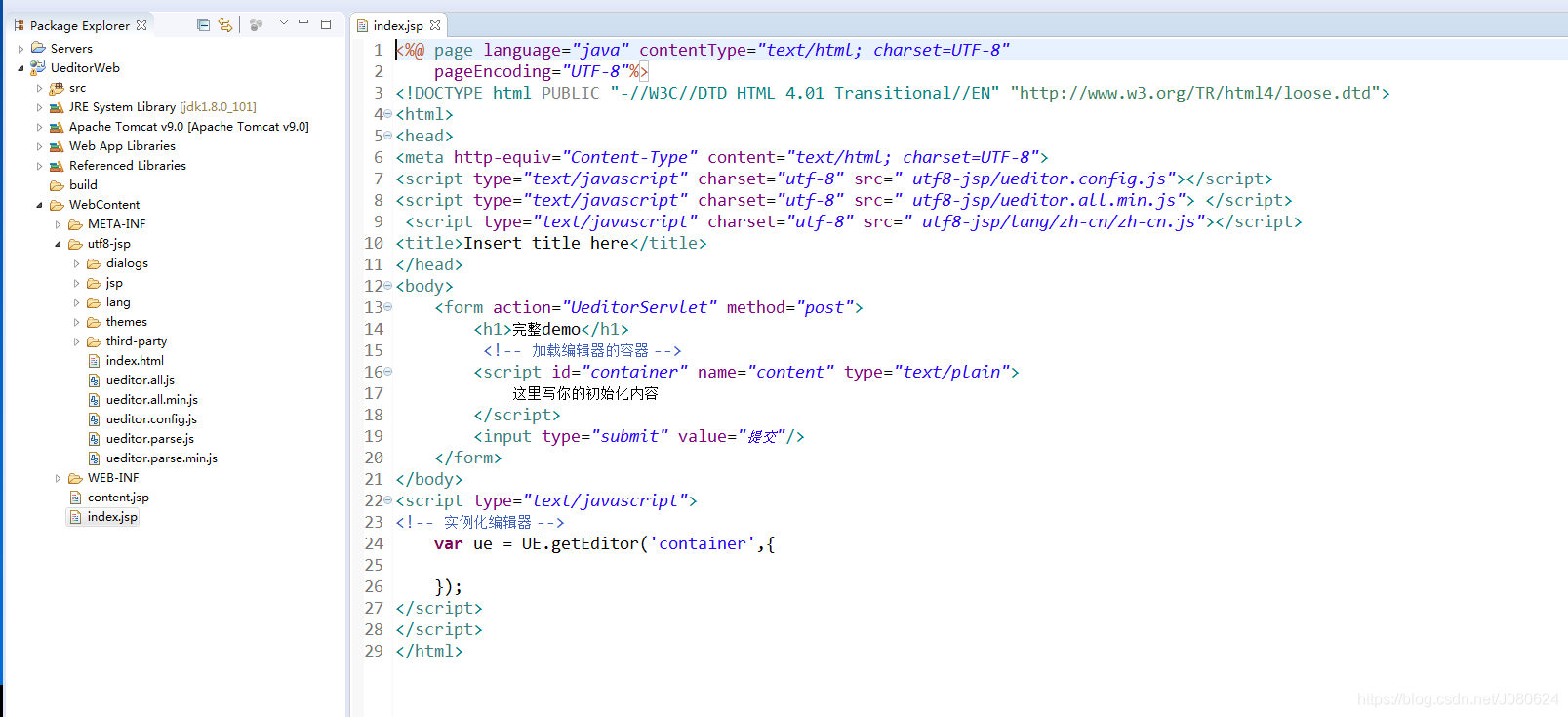Click the themes folder icon
This screenshot has width=1568, height=717.
[94, 322]
